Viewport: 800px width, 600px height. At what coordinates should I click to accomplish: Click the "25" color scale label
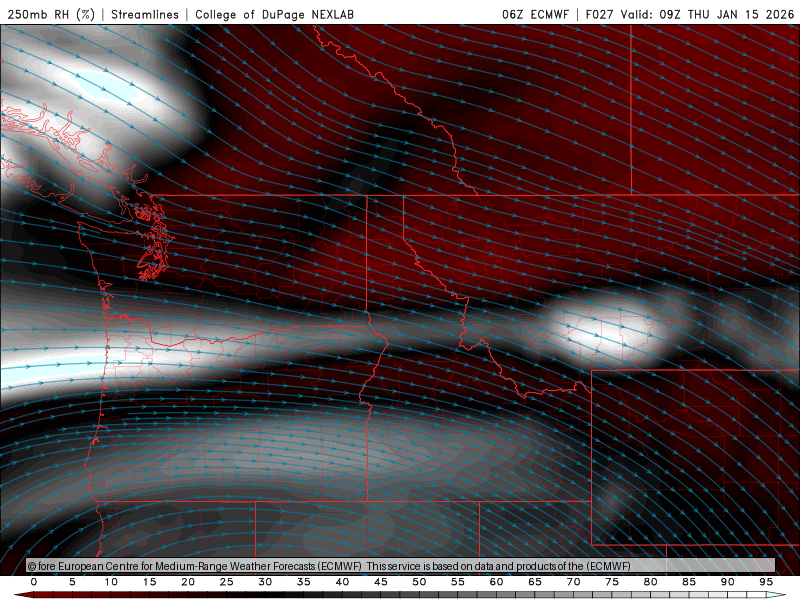pyautogui.click(x=227, y=582)
